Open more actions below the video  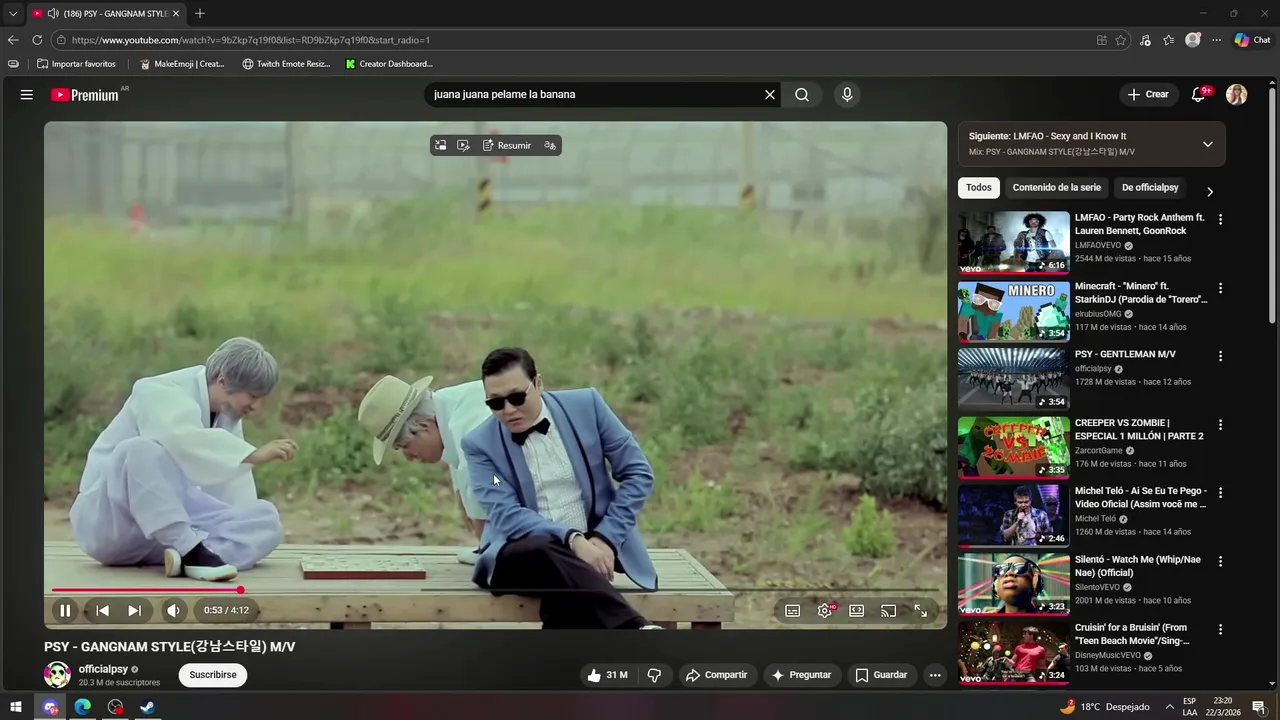[x=935, y=675]
